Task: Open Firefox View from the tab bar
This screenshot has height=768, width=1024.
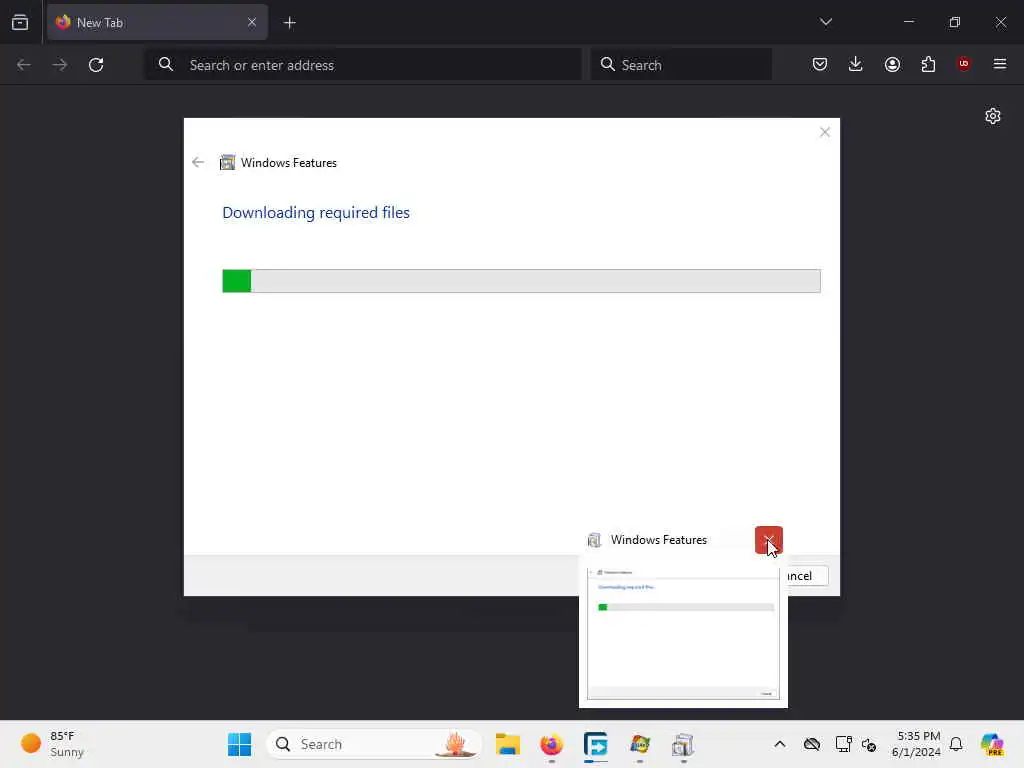Action: pos(20,22)
